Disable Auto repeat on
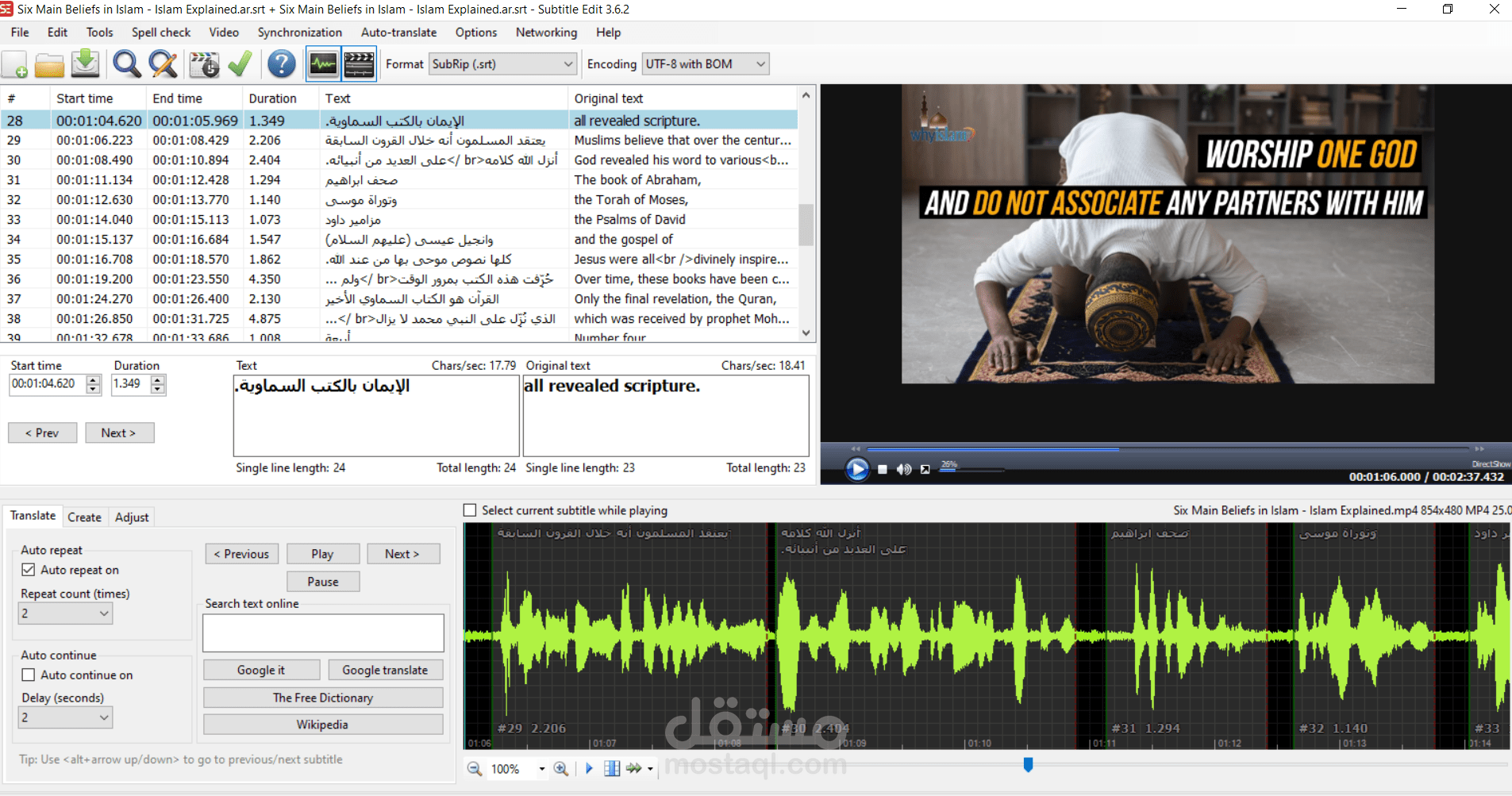 point(29,570)
